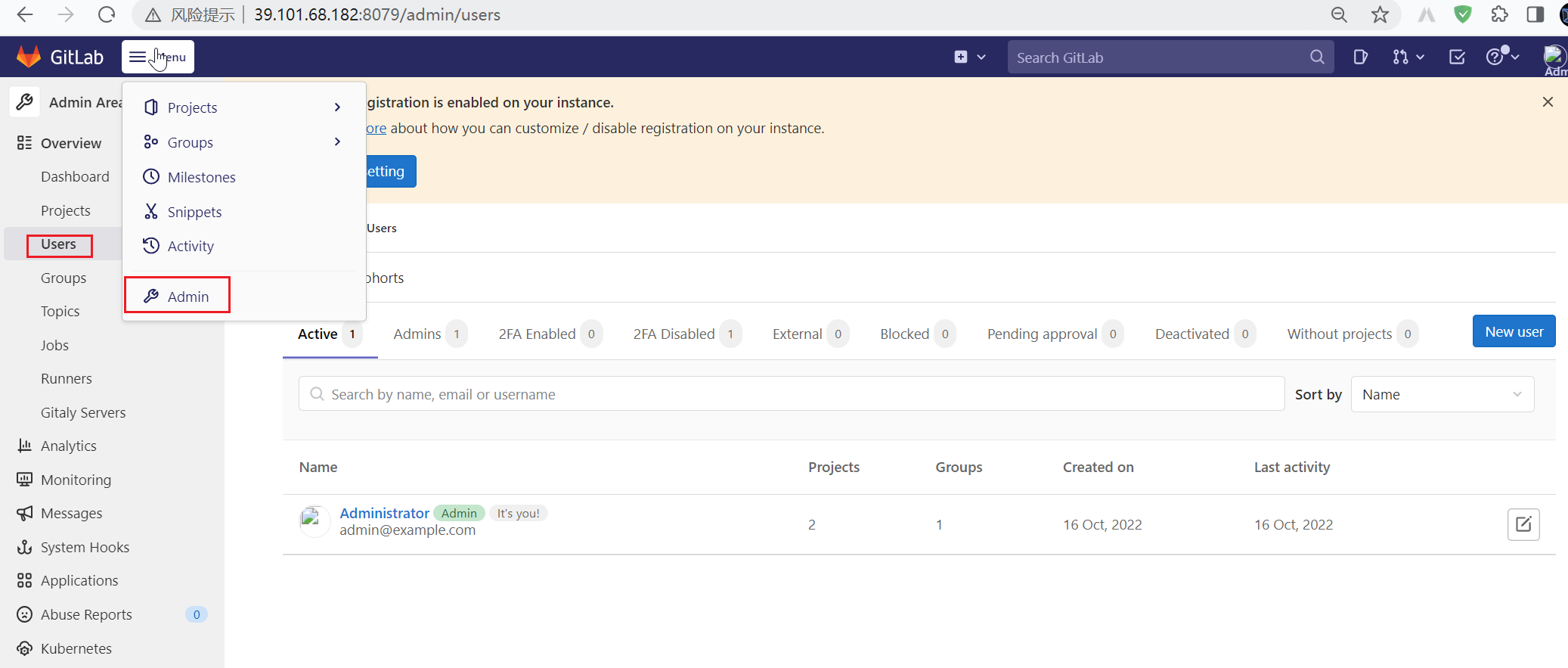Toggle the browser side panel icon
The width and height of the screenshot is (1568, 668).
(1535, 14)
